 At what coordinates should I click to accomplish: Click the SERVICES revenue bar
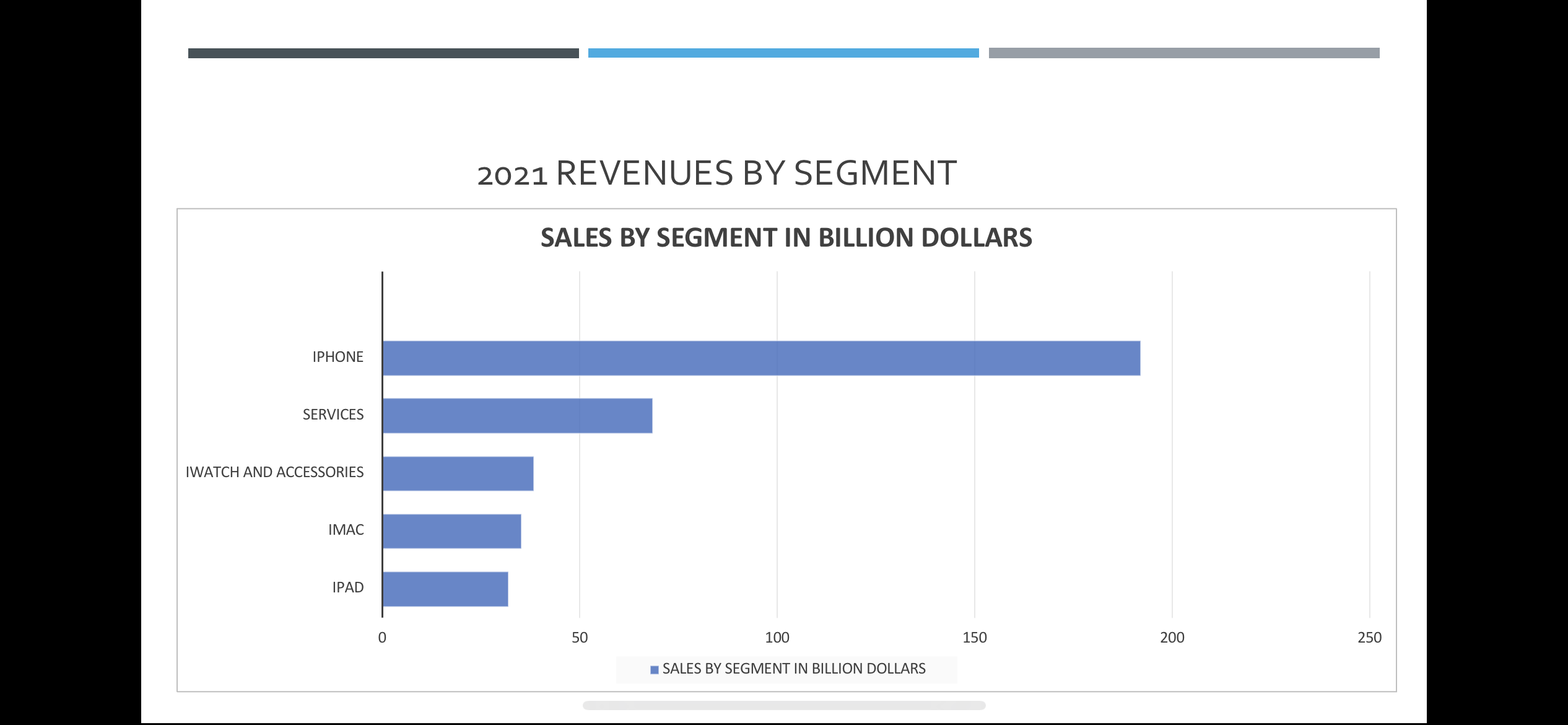tap(517, 416)
